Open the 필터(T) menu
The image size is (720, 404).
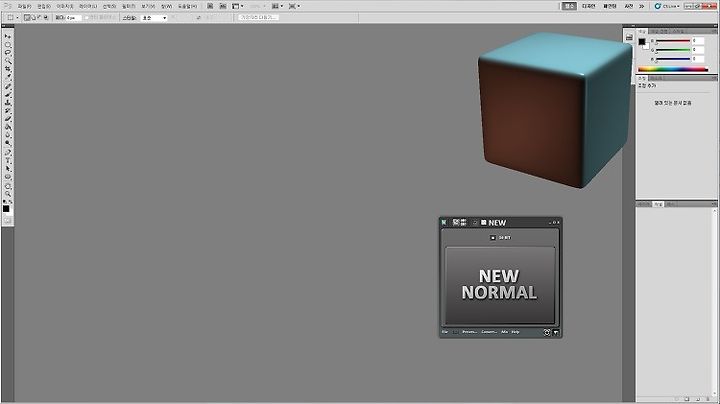coord(129,6)
